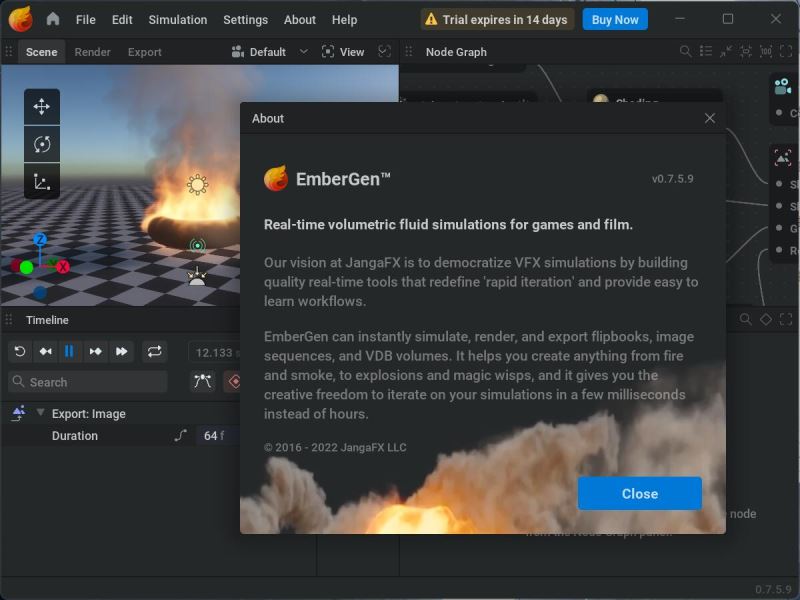Image resolution: width=800 pixels, height=600 pixels.
Task: Select the Rotate gizmo tool
Action: click(42, 144)
